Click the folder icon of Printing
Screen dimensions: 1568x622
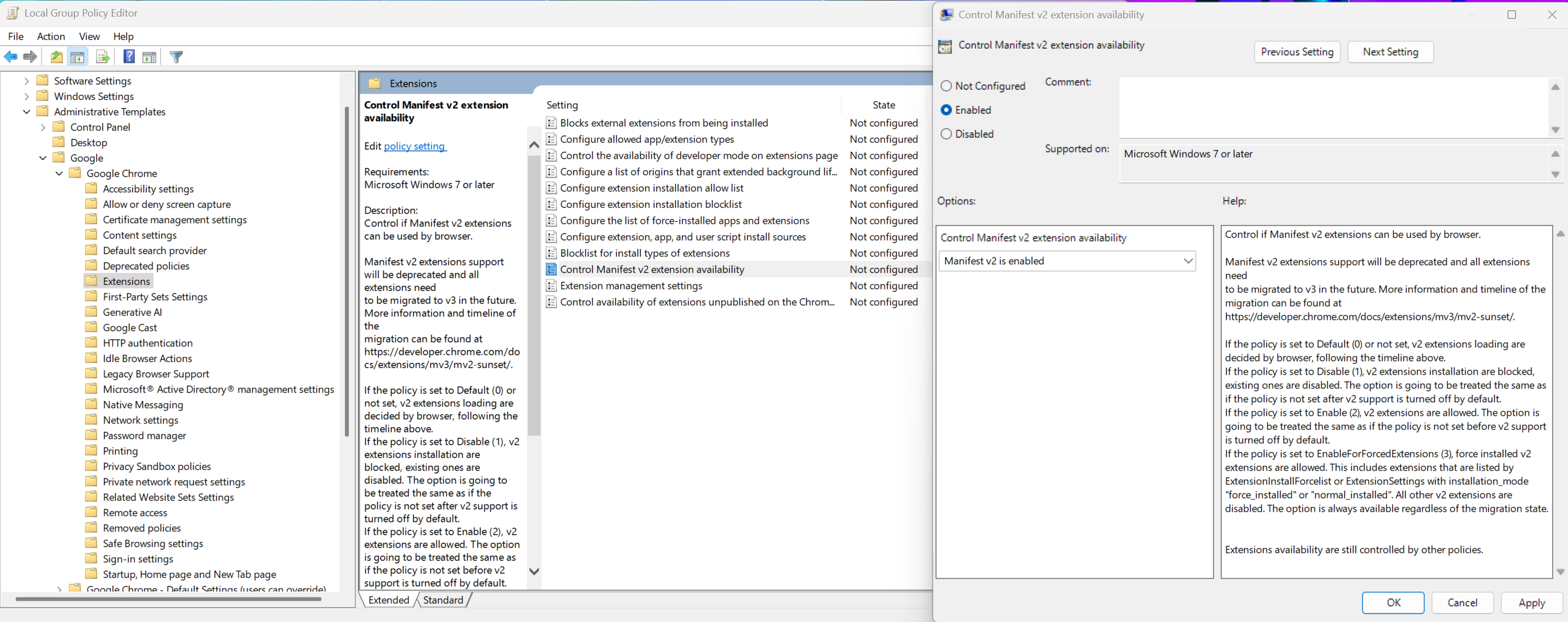91,451
